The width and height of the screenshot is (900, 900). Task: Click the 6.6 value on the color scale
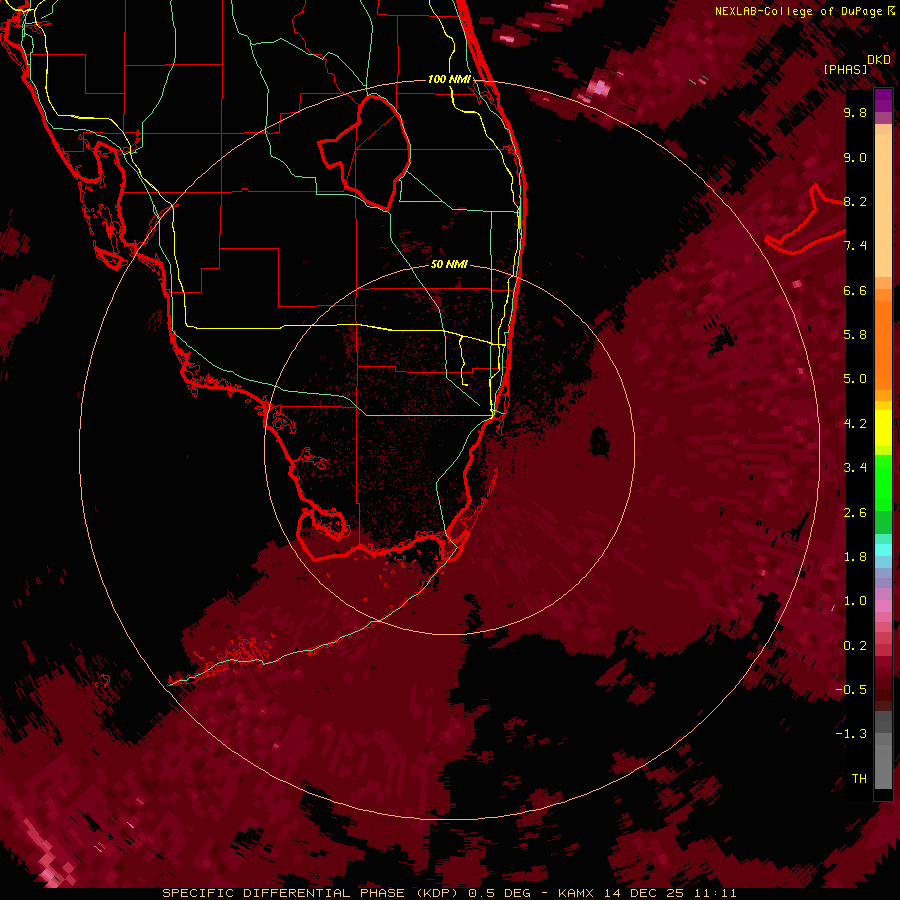[855, 290]
